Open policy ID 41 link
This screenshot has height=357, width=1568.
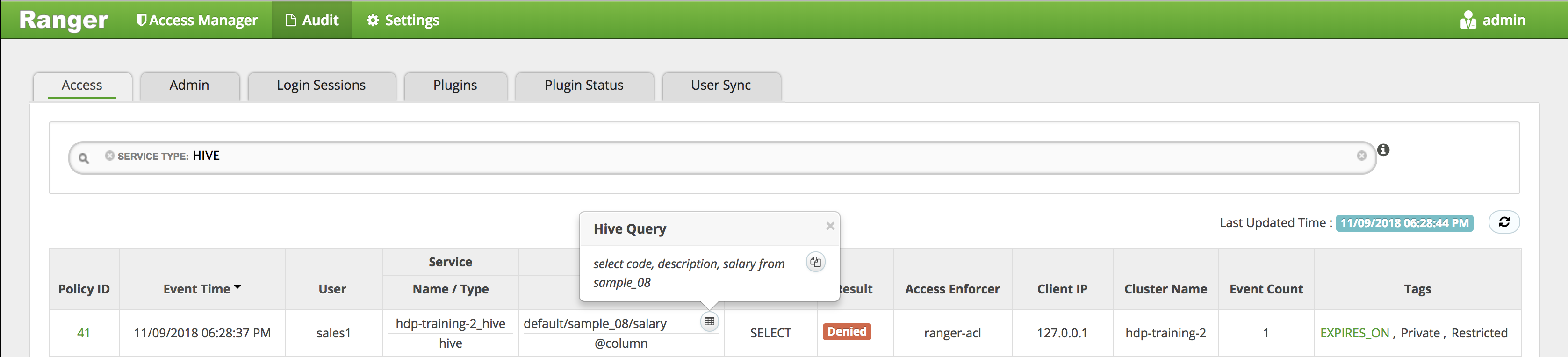(83, 333)
